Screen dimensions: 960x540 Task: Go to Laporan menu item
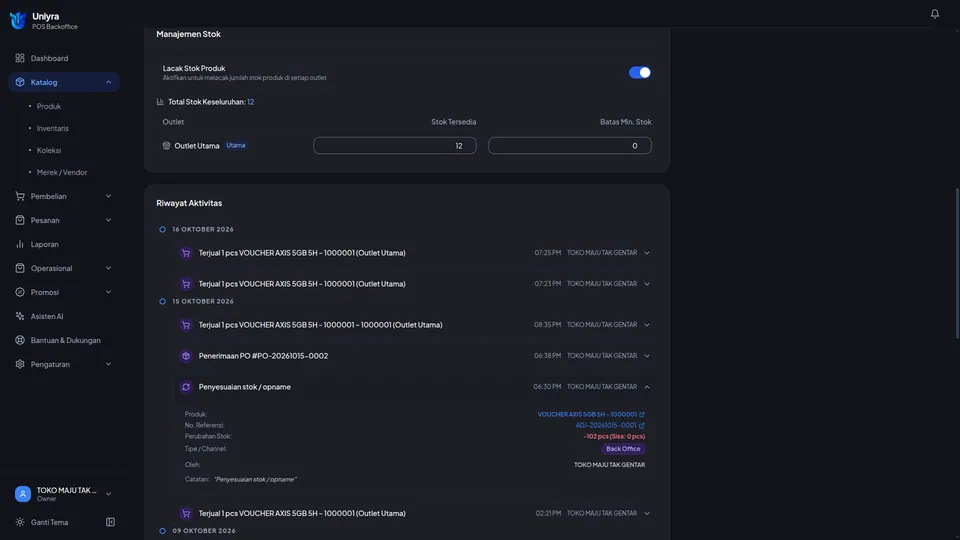tap(64, 244)
